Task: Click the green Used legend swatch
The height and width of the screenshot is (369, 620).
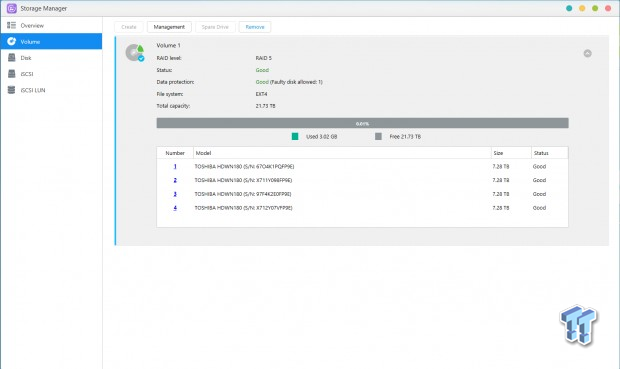Action: [295, 136]
